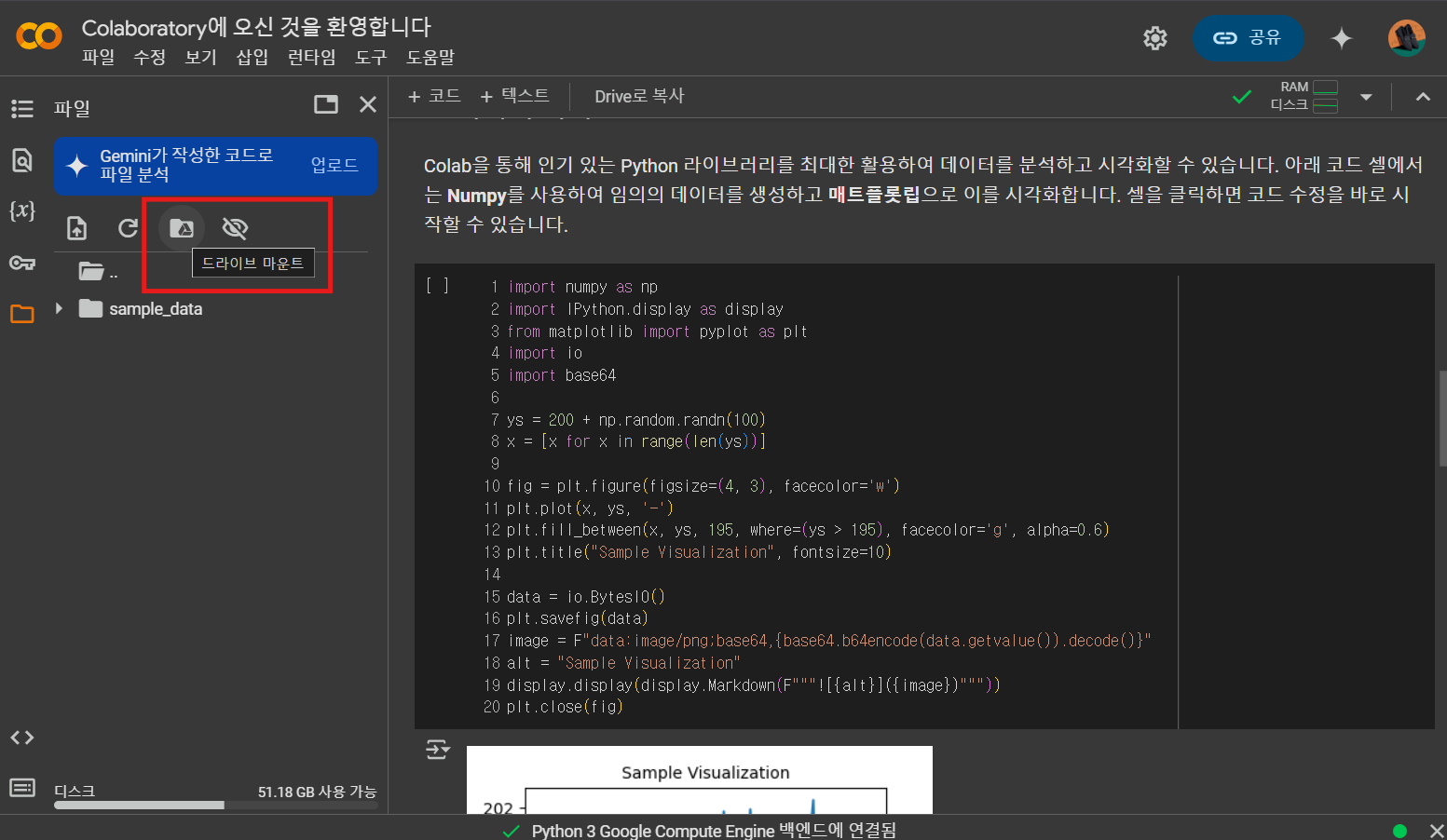This screenshot has width=1447, height=840.
Task: Select the sample_data folder name
Action: coord(156,308)
